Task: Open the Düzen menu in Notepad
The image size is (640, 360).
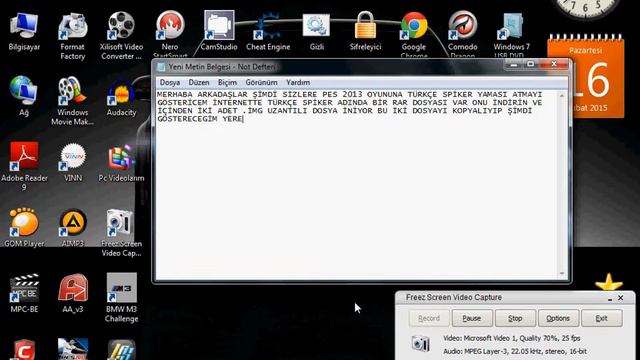Action: (x=199, y=82)
